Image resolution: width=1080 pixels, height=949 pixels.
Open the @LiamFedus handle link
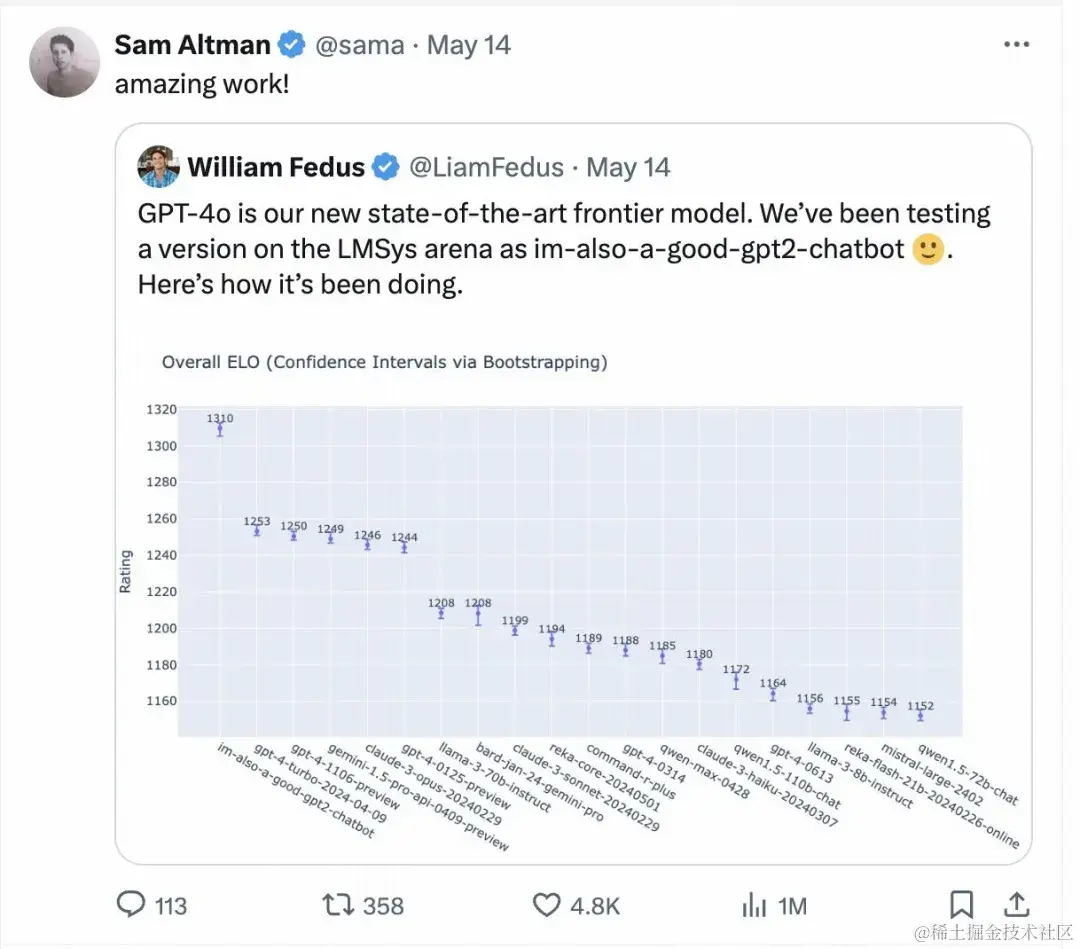pyautogui.click(x=486, y=167)
